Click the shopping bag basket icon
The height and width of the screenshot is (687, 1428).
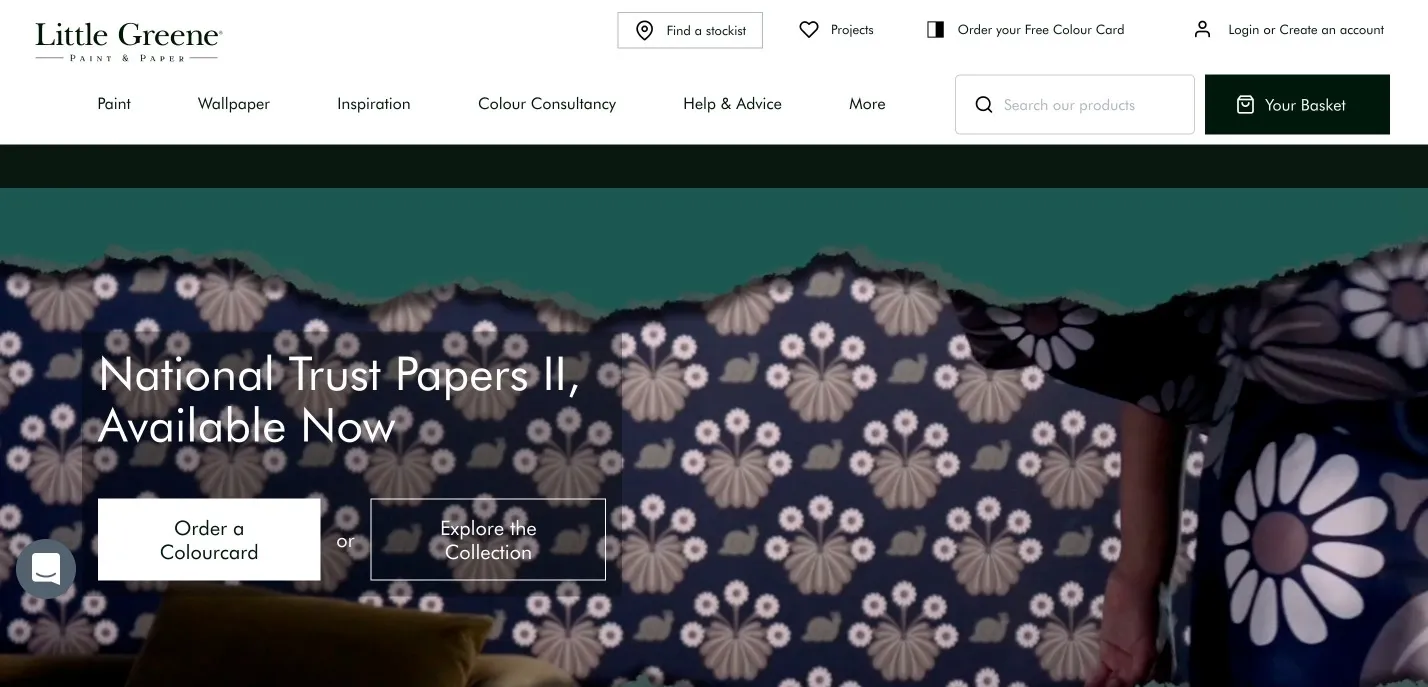[x=1245, y=104]
